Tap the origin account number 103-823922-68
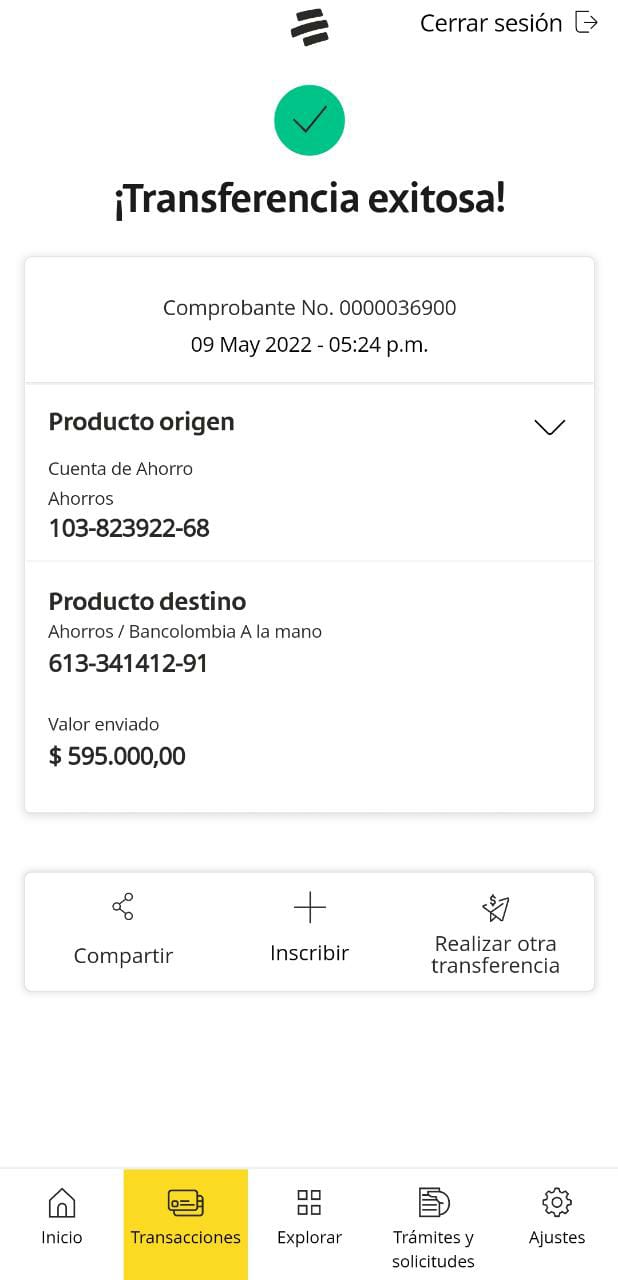 coord(129,529)
